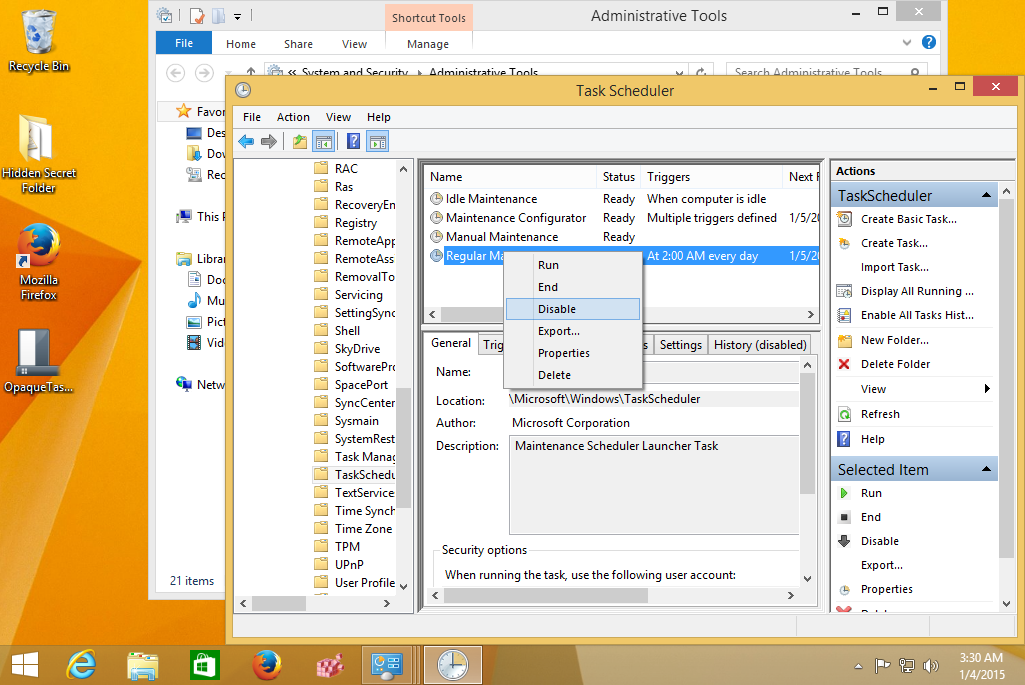Screen dimensions: 1025x685
Task: Choose Properties in the context menu
Action: coord(573,353)
